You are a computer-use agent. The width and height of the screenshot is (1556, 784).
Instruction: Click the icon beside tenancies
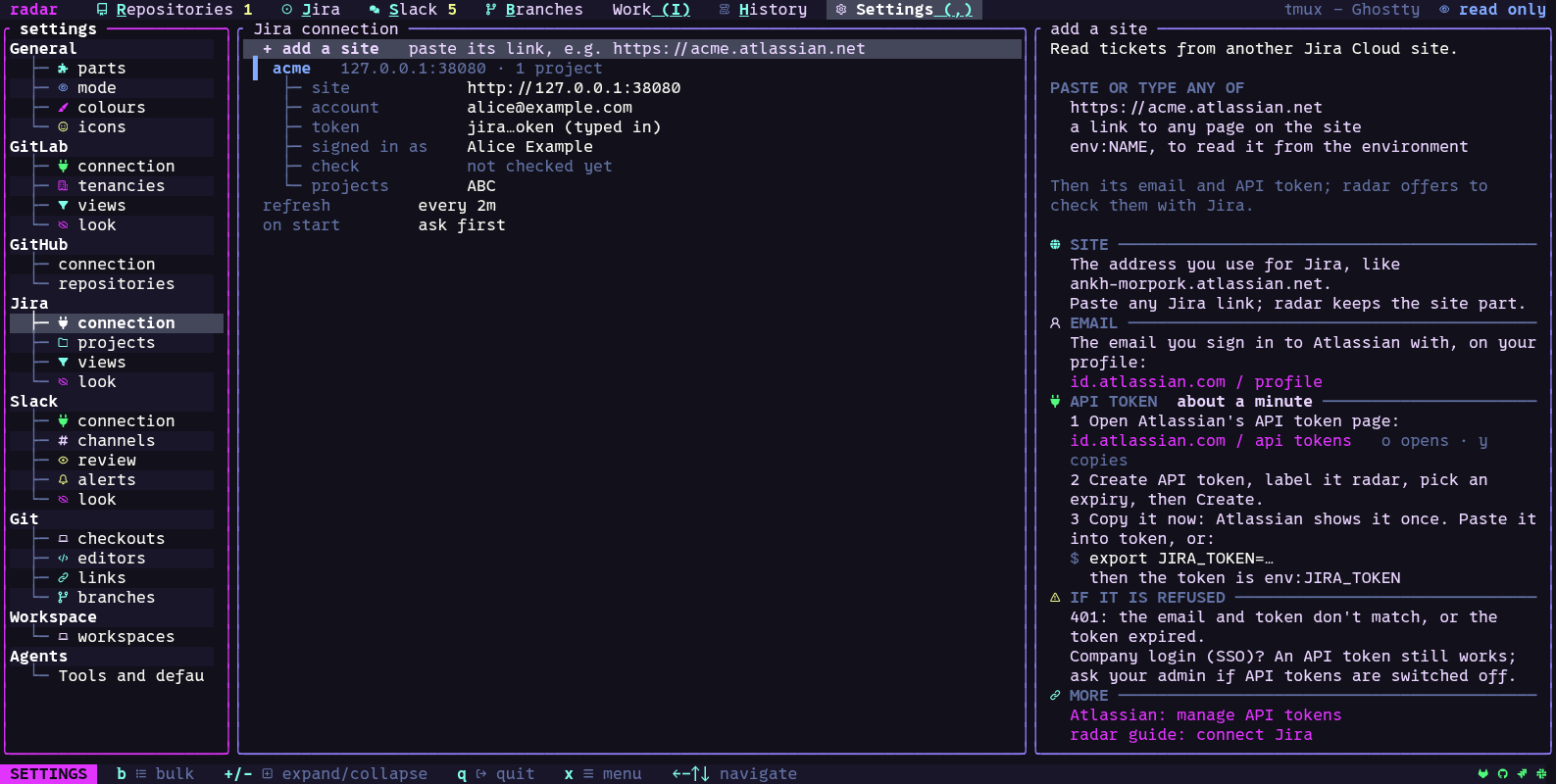coord(63,186)
